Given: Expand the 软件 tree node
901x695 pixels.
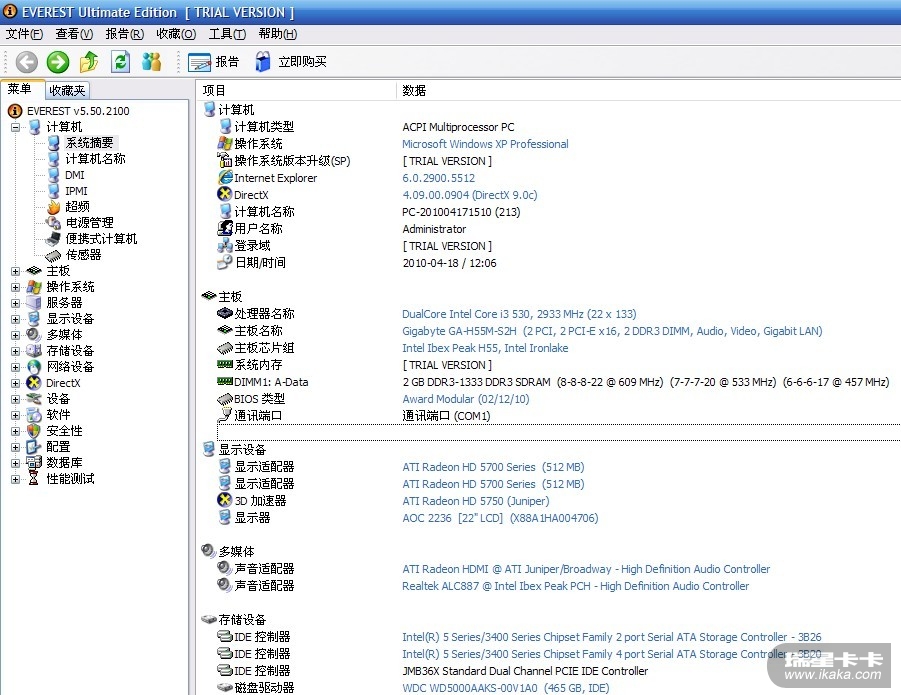Looking at the screenshot, I should click(16, 415).
